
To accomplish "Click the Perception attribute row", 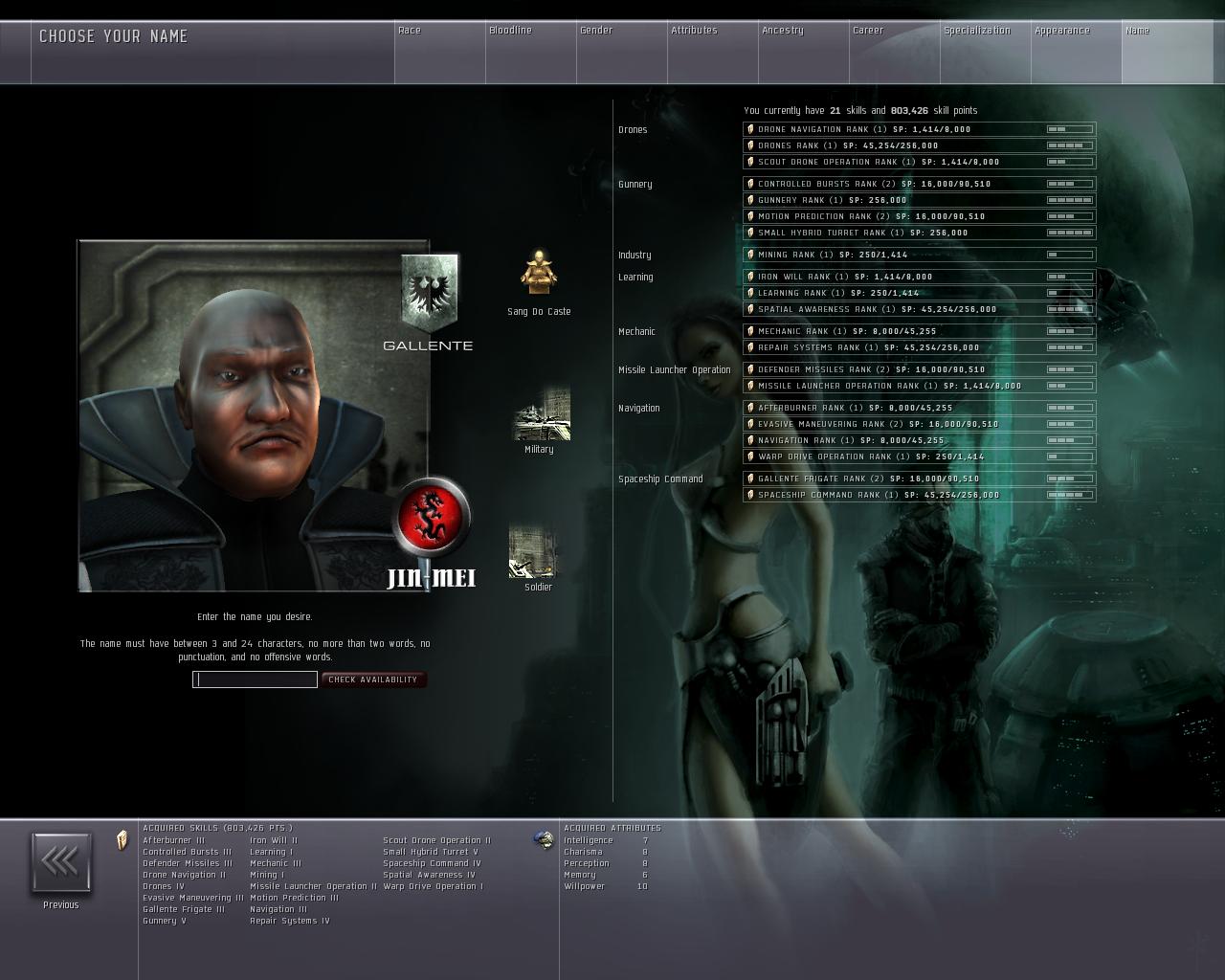I will [x=606, y=863].
